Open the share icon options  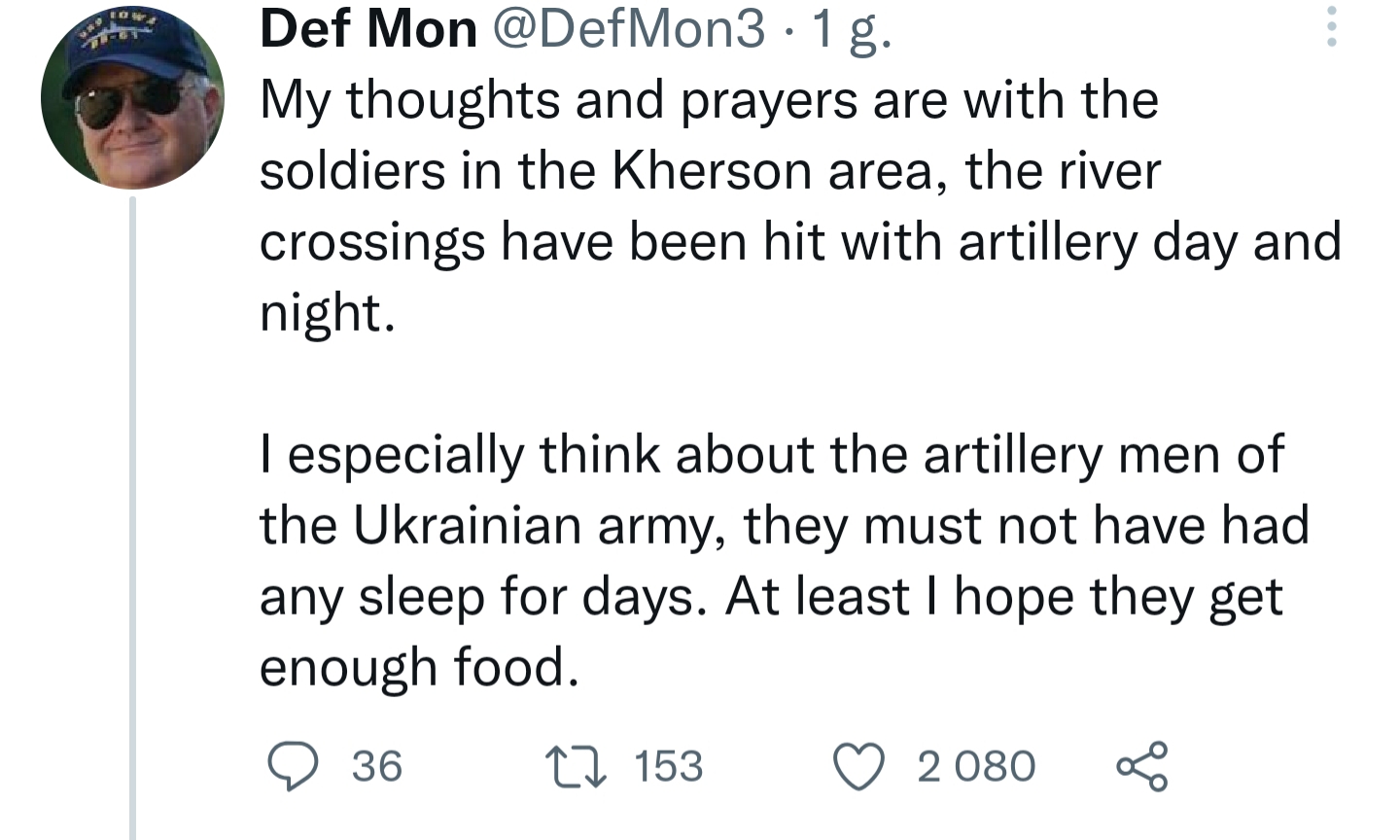point(1141,766)
